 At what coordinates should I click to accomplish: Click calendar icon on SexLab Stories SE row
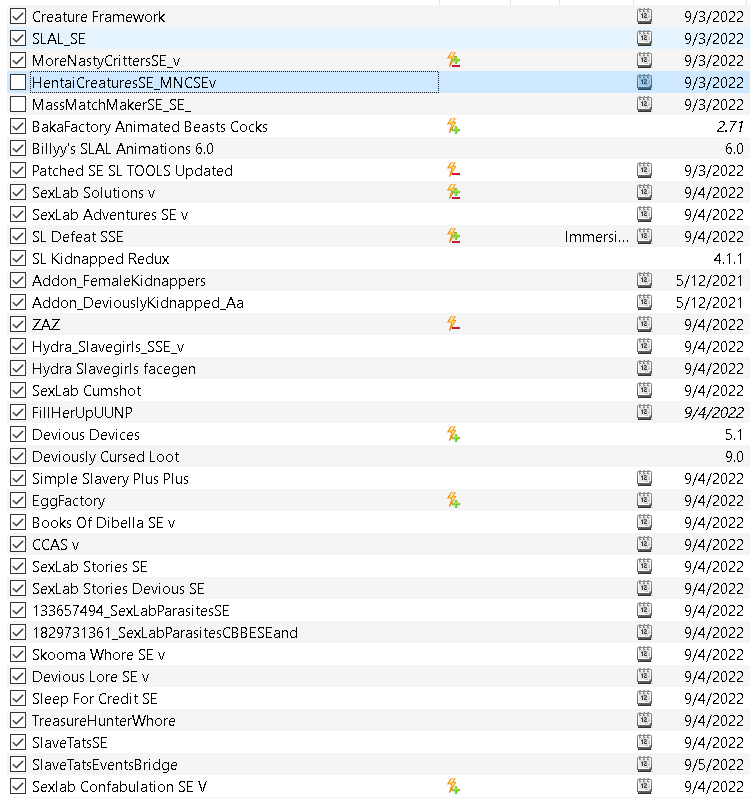click(x=644, y=566)
